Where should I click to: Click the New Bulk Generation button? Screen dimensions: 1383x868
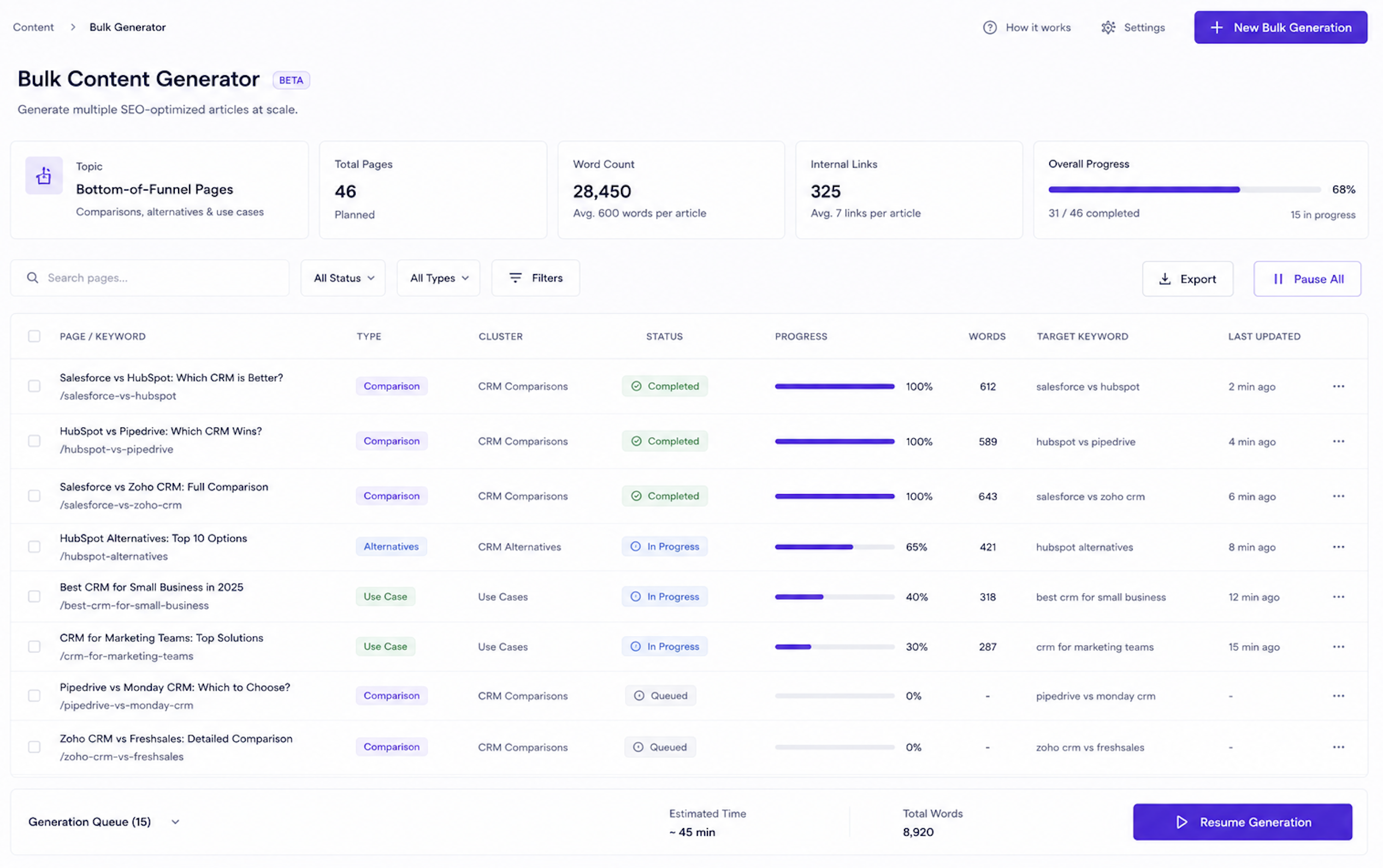coord(1281,27)
